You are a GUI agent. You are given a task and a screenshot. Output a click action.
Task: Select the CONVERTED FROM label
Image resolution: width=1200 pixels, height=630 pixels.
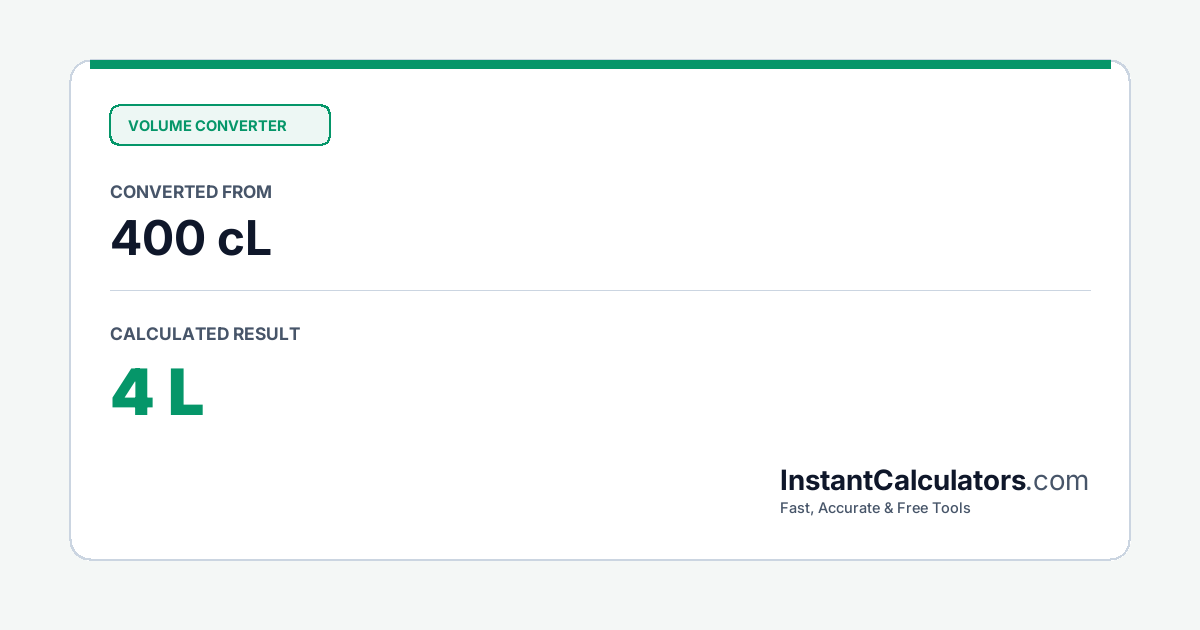(x=191, y=192)
